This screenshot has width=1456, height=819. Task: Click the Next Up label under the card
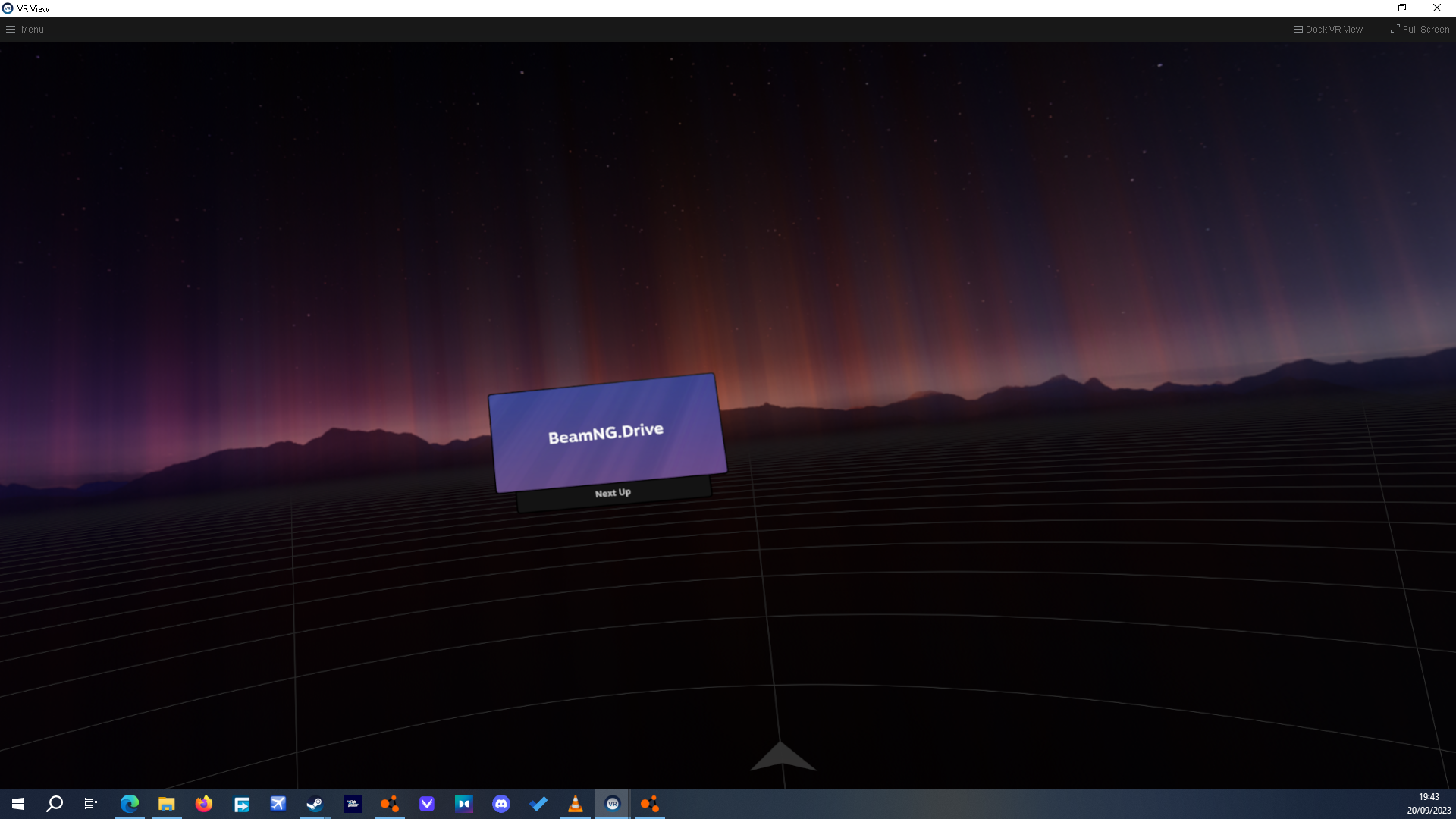tap(613, 493)
